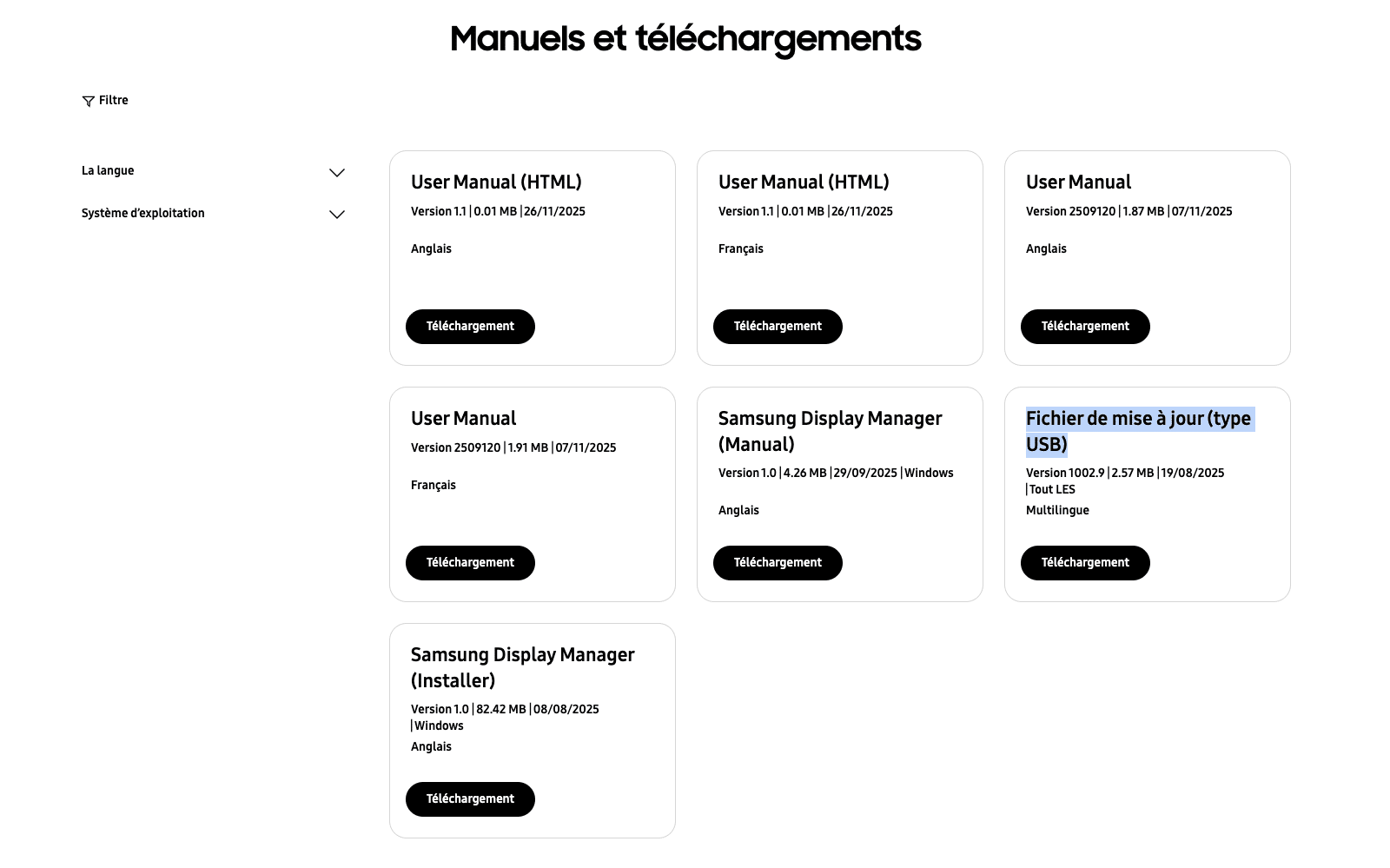Click the La langue filter label
This screenshot has width=1390, height=868.
pyautogui.click(x=108, y=171)
